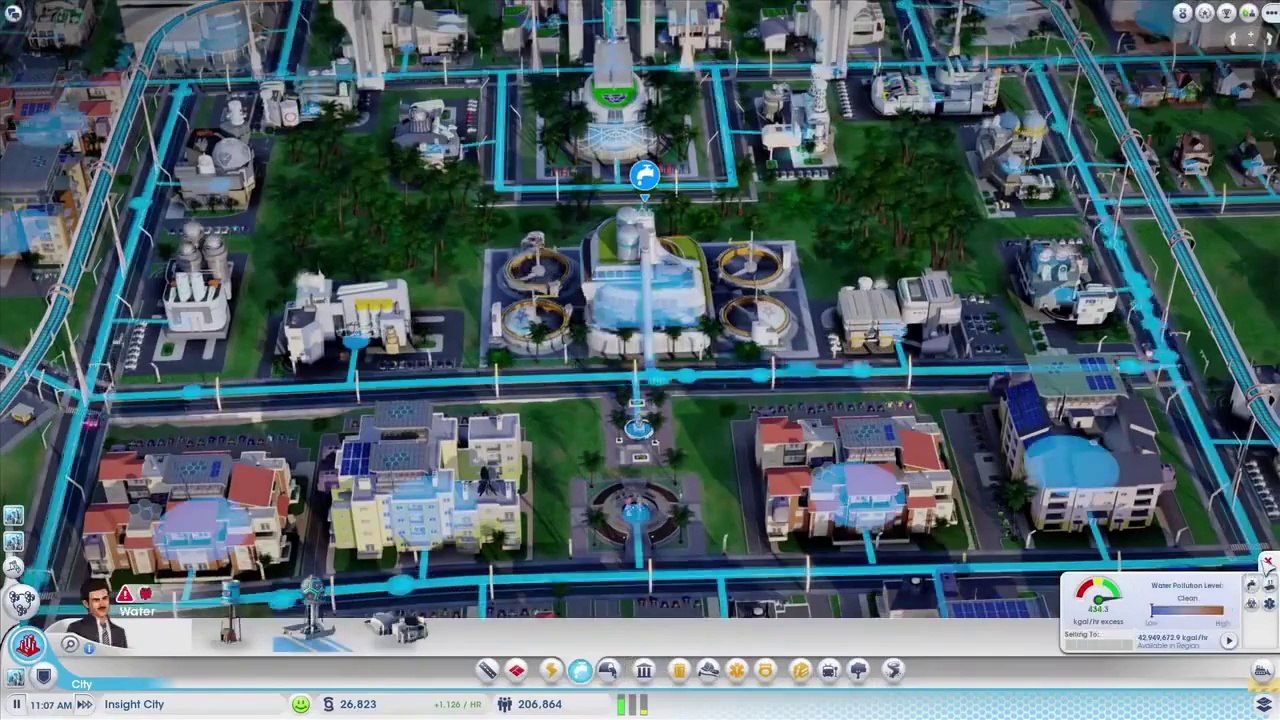
Task: Open the Waste Disposal menu
Action: pos(679,670)
